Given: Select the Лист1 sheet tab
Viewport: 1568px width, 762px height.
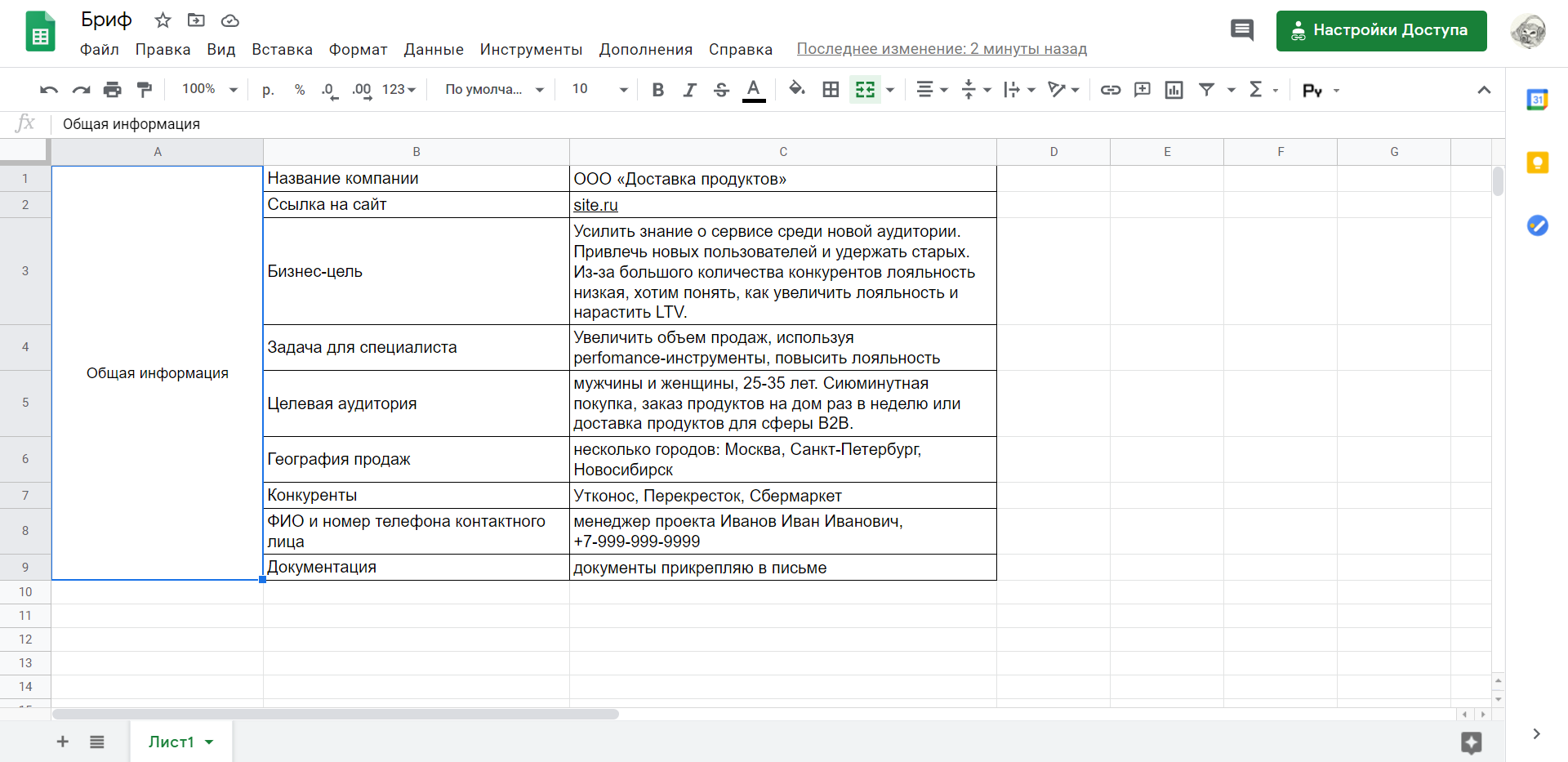Looking at the screenshot, I should (x=171, y=742).
